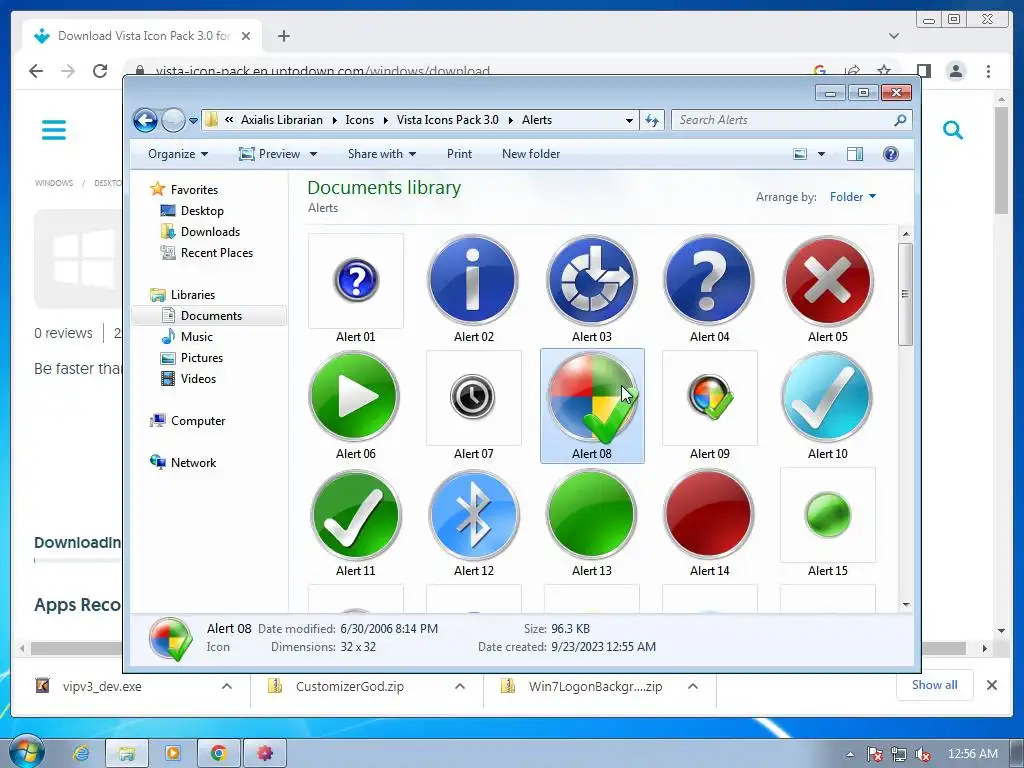Bookmark this page with the star icon
This screenshot has height=768, width=1024.
tap(884, 71)
